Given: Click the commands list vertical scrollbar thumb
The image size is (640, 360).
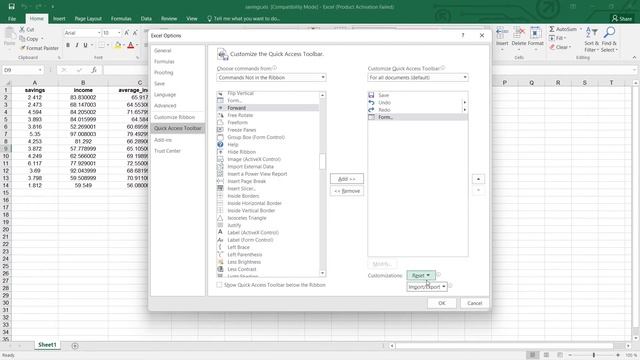Looking at the screenshot, I should pyautogui.click(x=322, y=161).
